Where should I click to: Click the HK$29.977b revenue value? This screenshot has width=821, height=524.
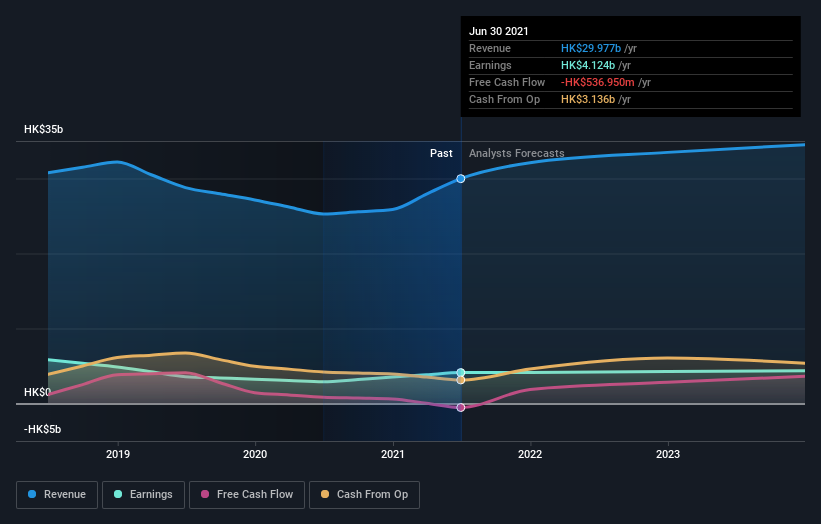click(x=591, y=48)
